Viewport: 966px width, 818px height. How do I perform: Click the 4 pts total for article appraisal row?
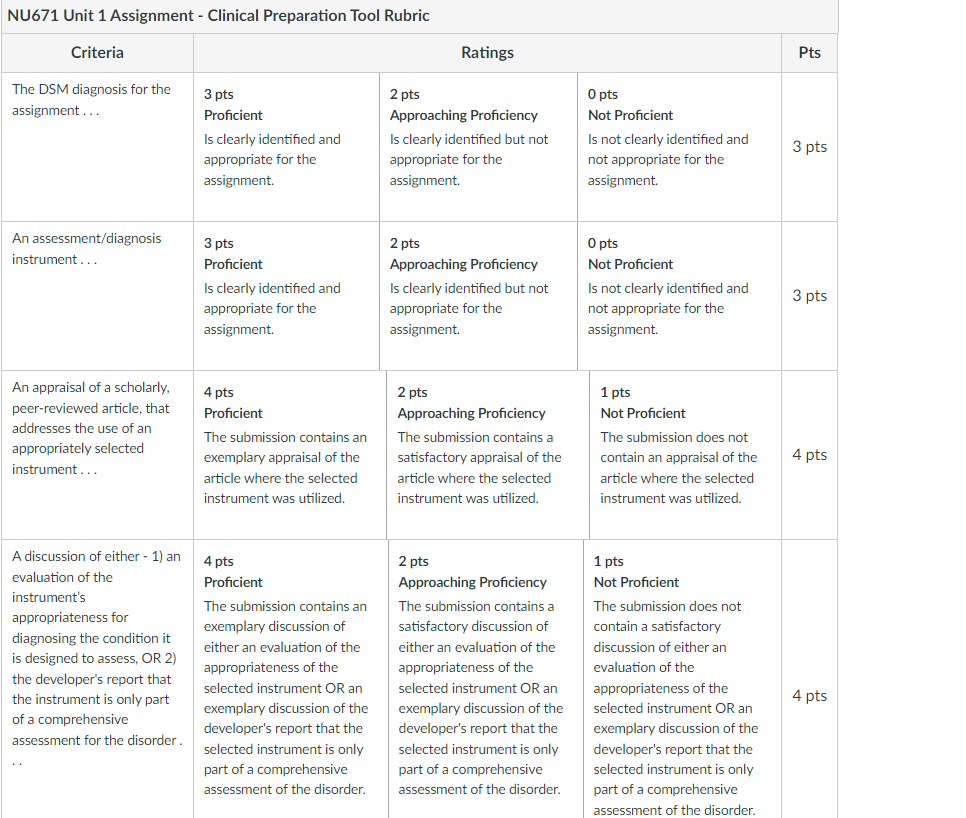[x=810, y=455]
